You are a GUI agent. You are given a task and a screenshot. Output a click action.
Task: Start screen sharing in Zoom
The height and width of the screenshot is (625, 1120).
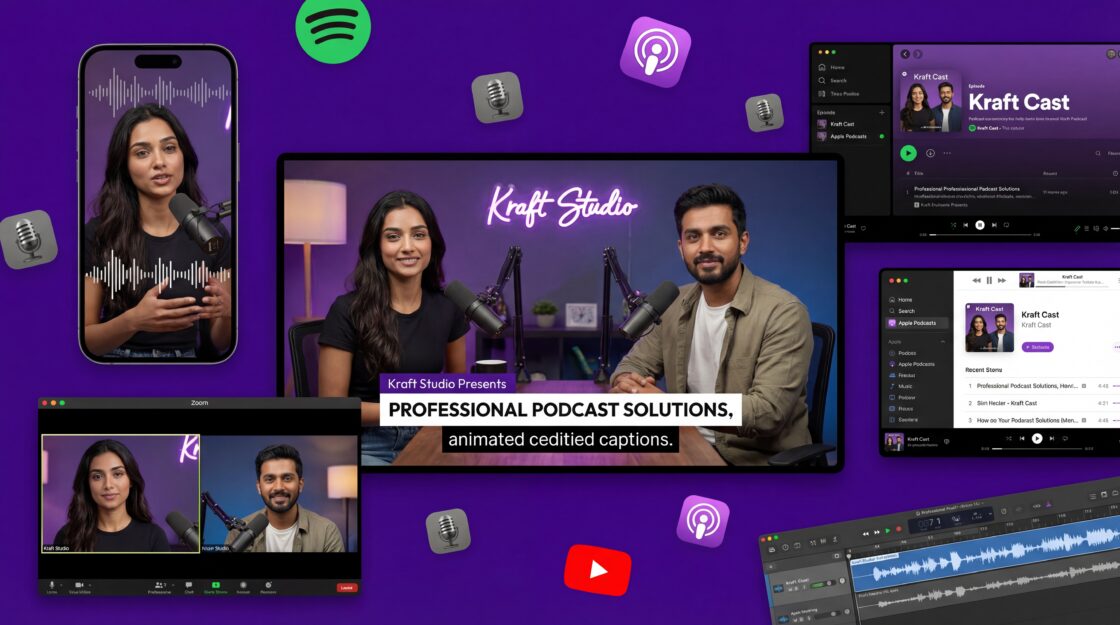[x=216, y=586]
